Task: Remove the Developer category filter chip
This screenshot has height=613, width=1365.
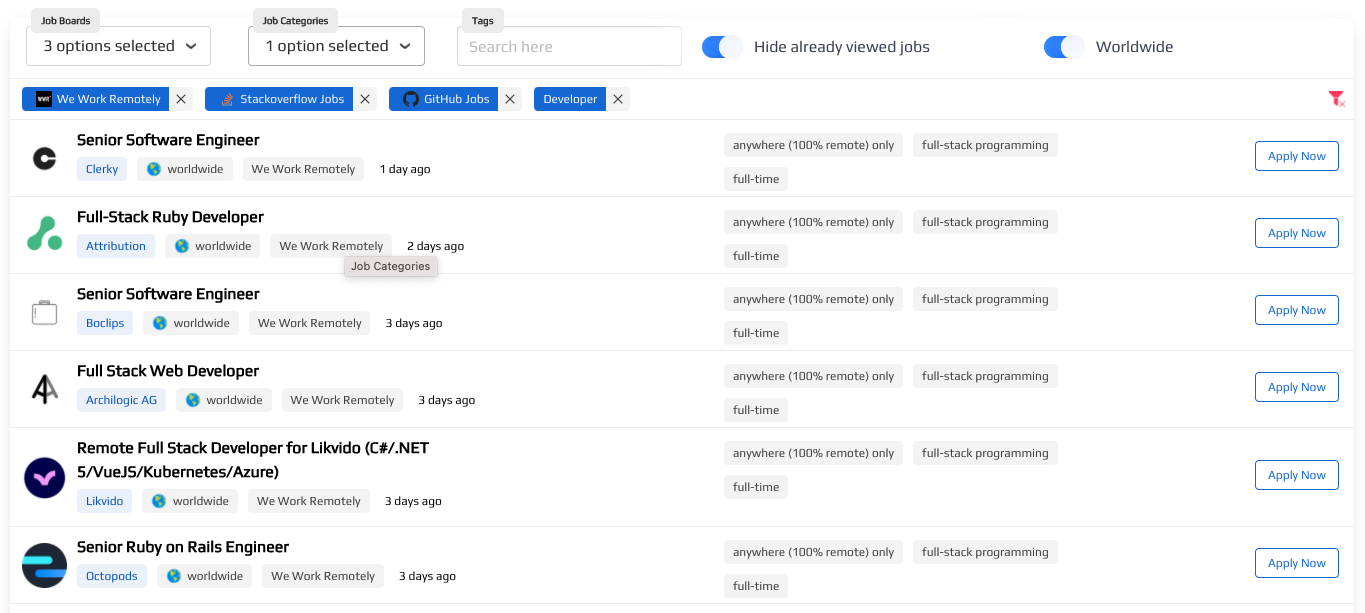Action: 618,99
